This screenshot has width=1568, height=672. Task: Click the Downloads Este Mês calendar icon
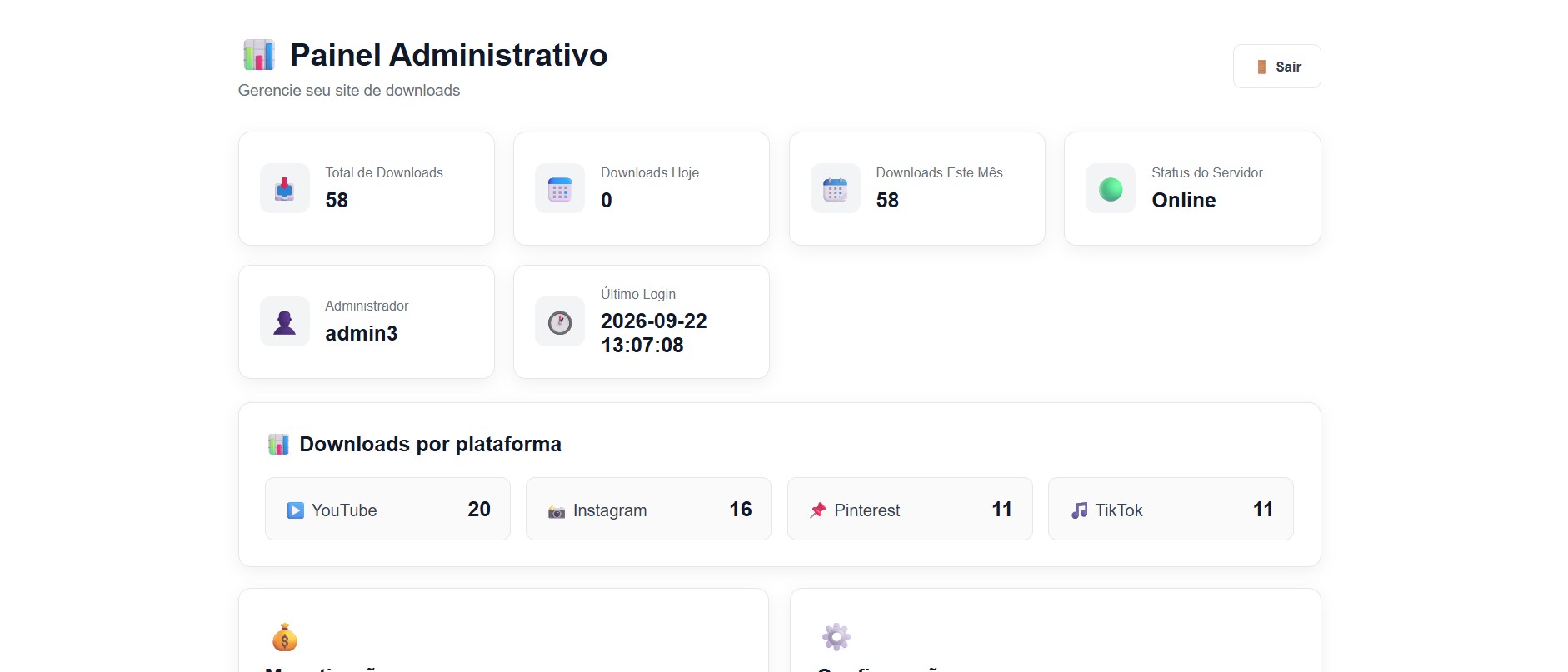[835, 189]
